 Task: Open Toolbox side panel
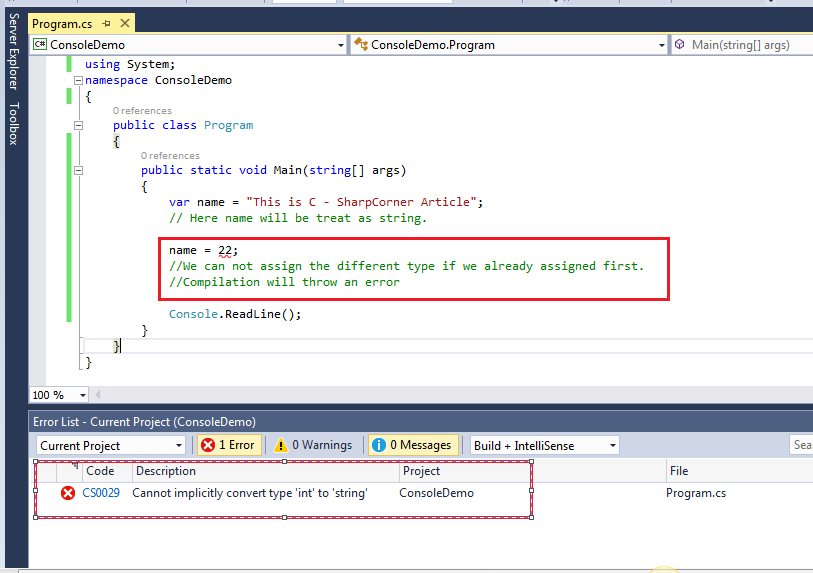pyautogui.click(x=13, y=123)
